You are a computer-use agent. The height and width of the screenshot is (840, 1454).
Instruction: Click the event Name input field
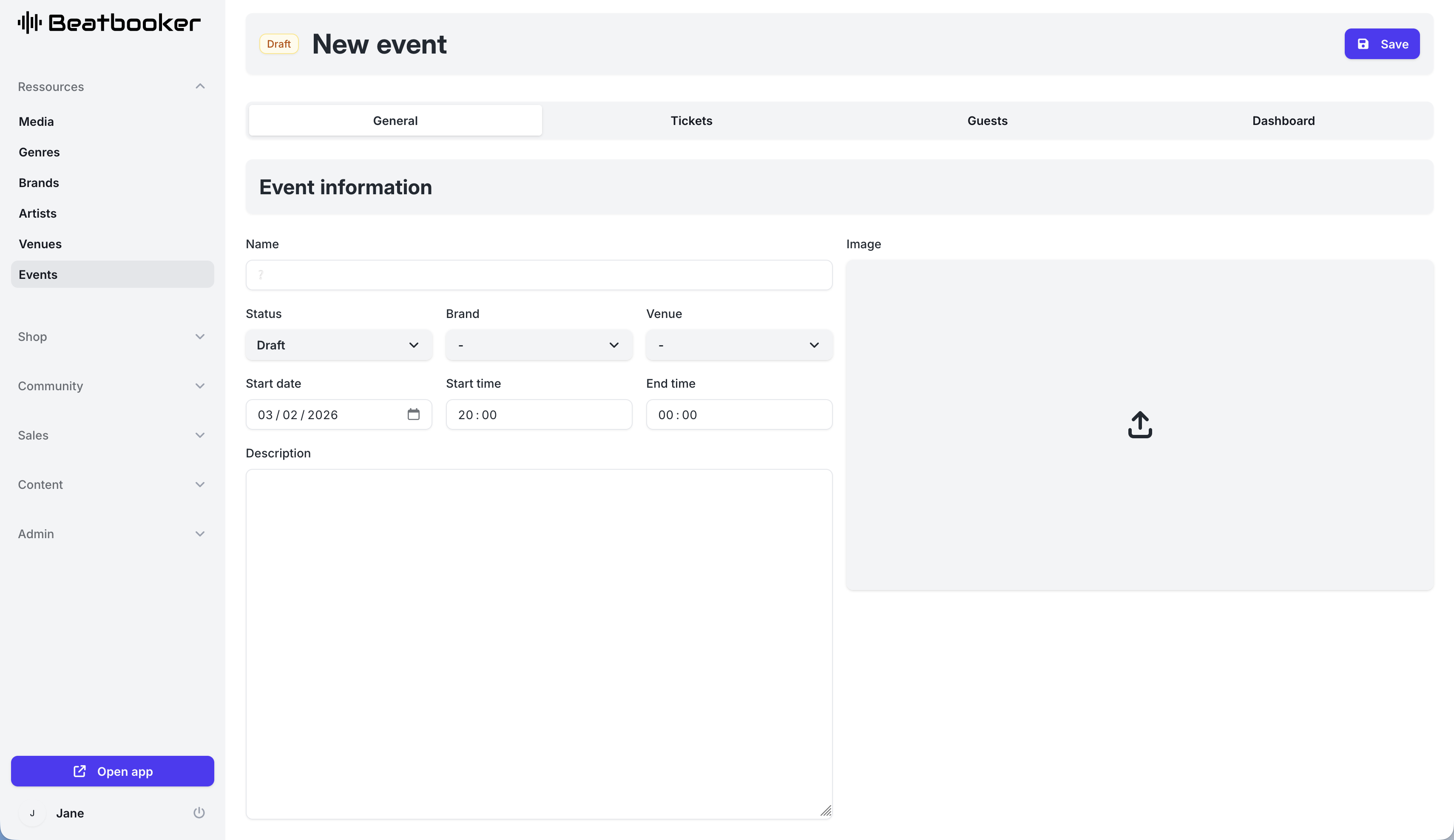(538, 275)
